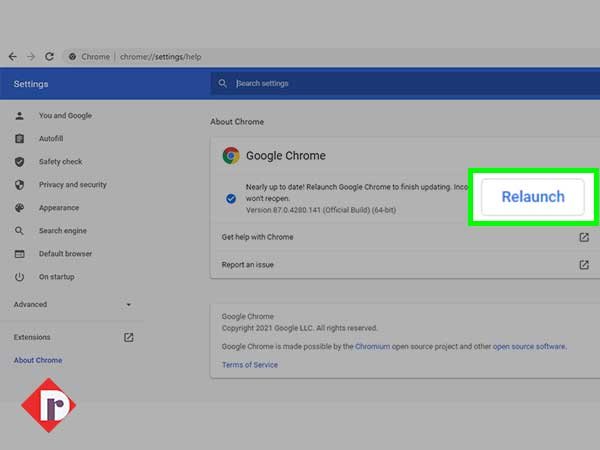The width and height of the screenshot is (600, 450).
Task: Open Report an issue
Action: point(248,265)
